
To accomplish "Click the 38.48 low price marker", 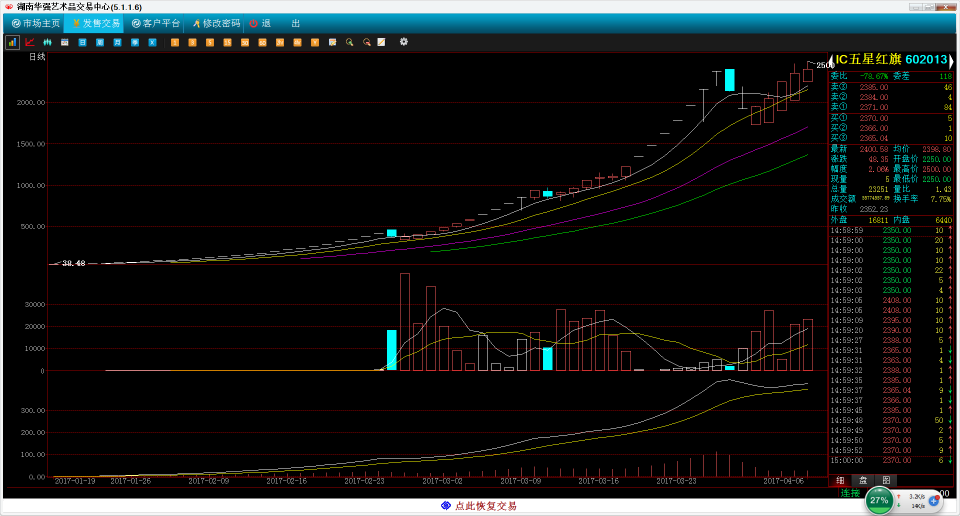I will tap(73, 263).
